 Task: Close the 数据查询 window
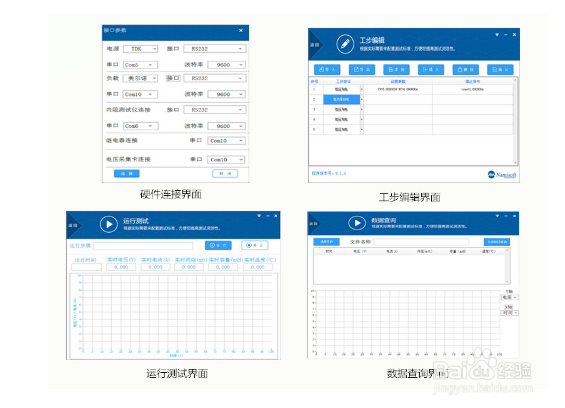tap(514, 216)
